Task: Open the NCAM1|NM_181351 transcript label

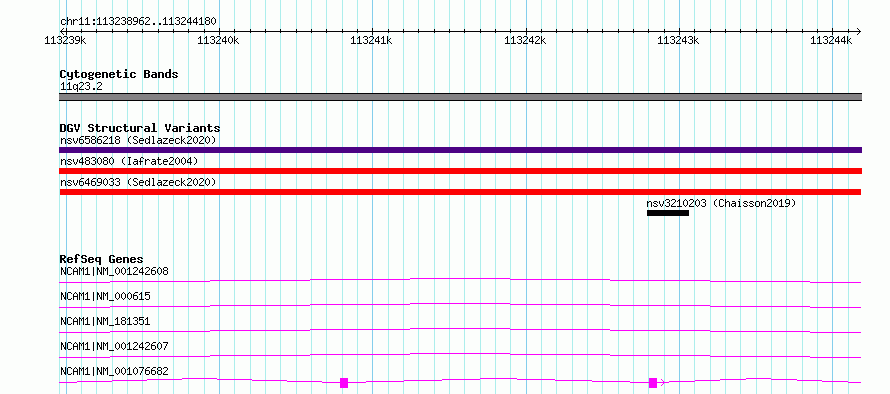Action: 105,321
